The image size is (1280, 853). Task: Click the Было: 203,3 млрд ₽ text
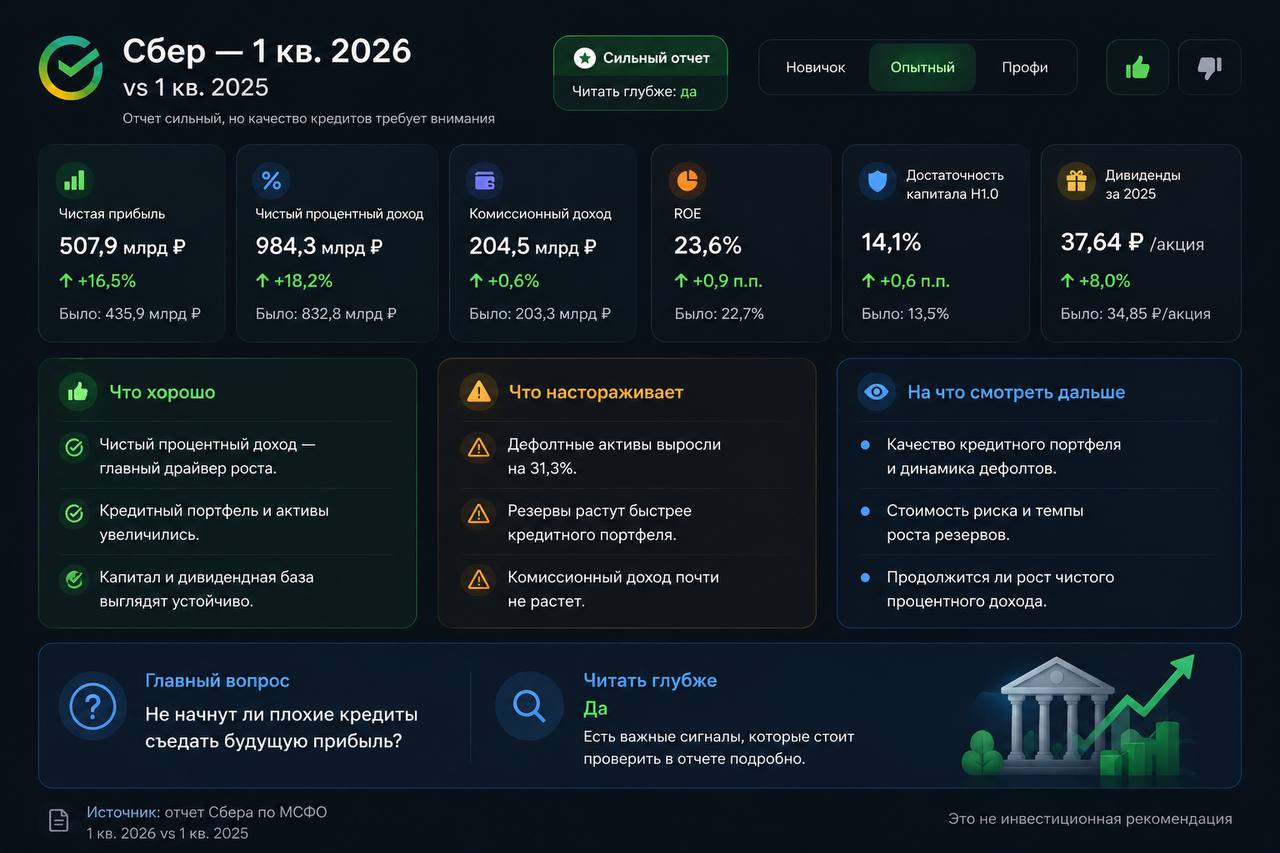tap(540, 314)
